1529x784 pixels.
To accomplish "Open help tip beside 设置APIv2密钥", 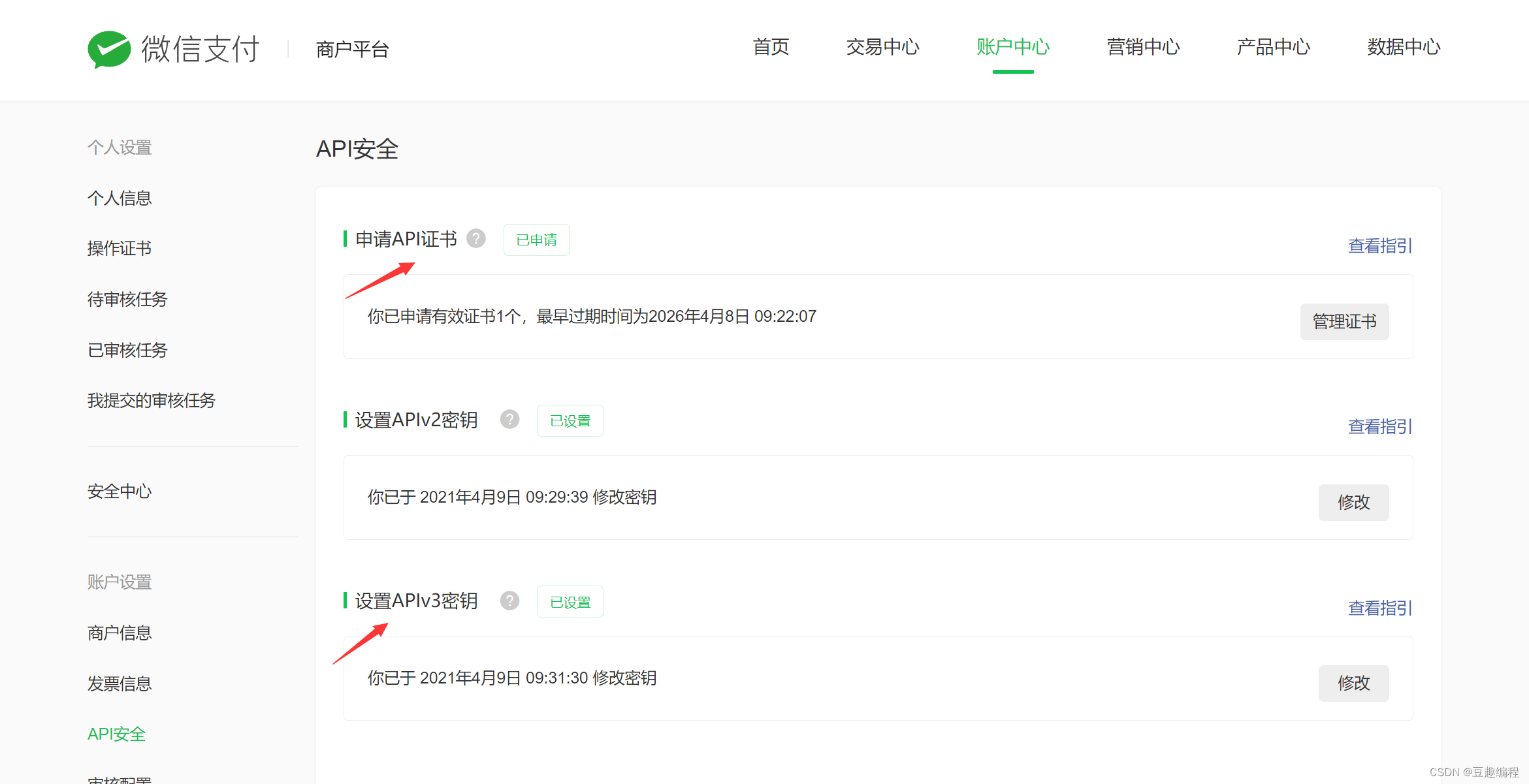I will [x=509, y=419].
